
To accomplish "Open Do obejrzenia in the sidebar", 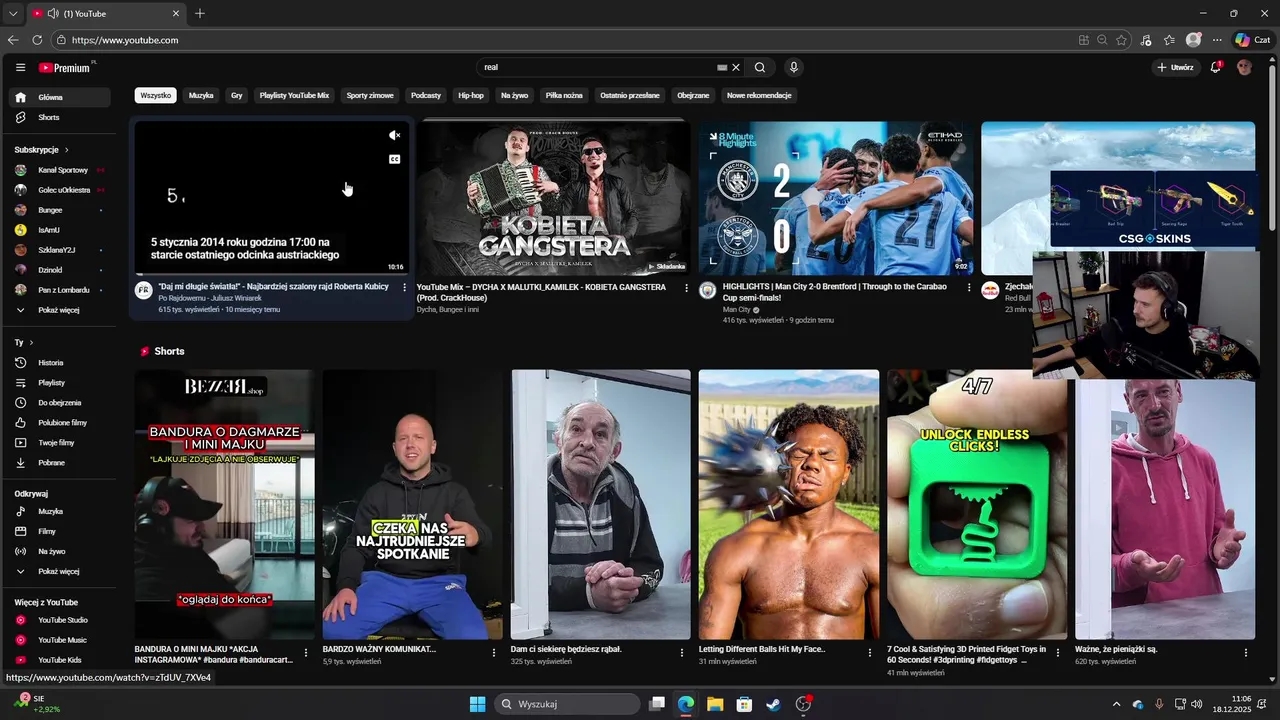I will [x=62, y=402].
